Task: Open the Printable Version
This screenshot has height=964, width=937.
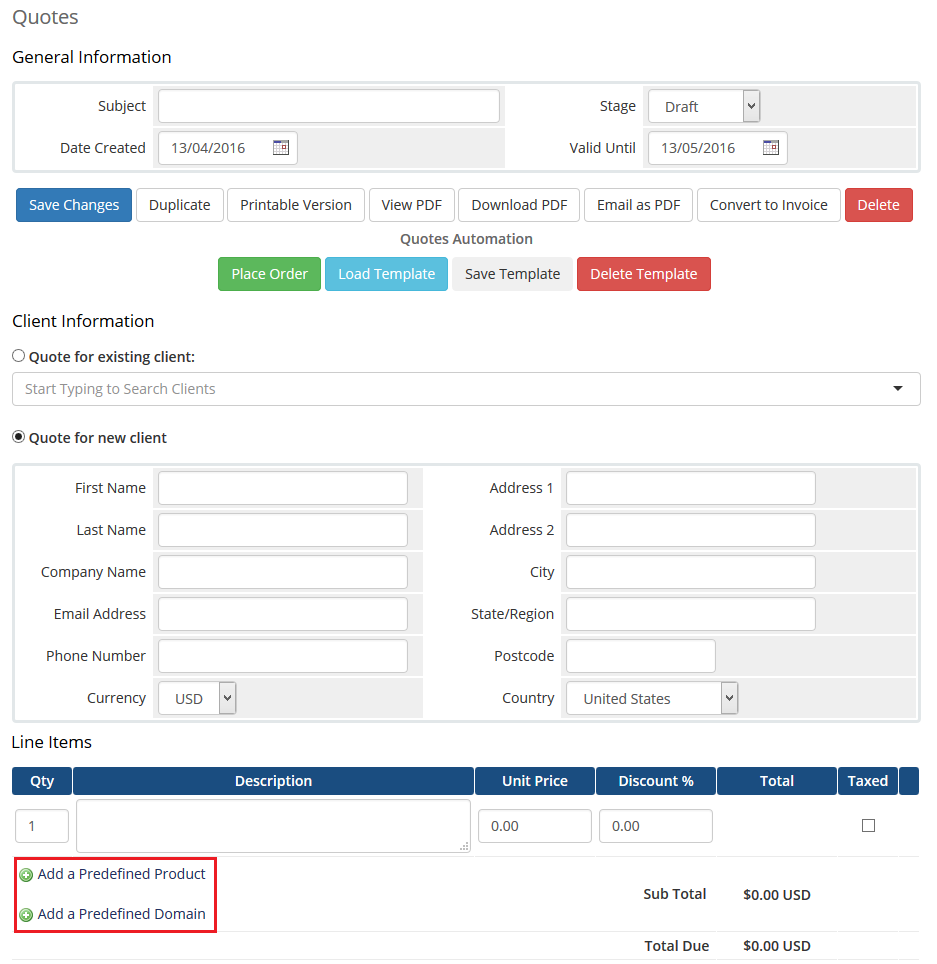Action: pos(296,205)
